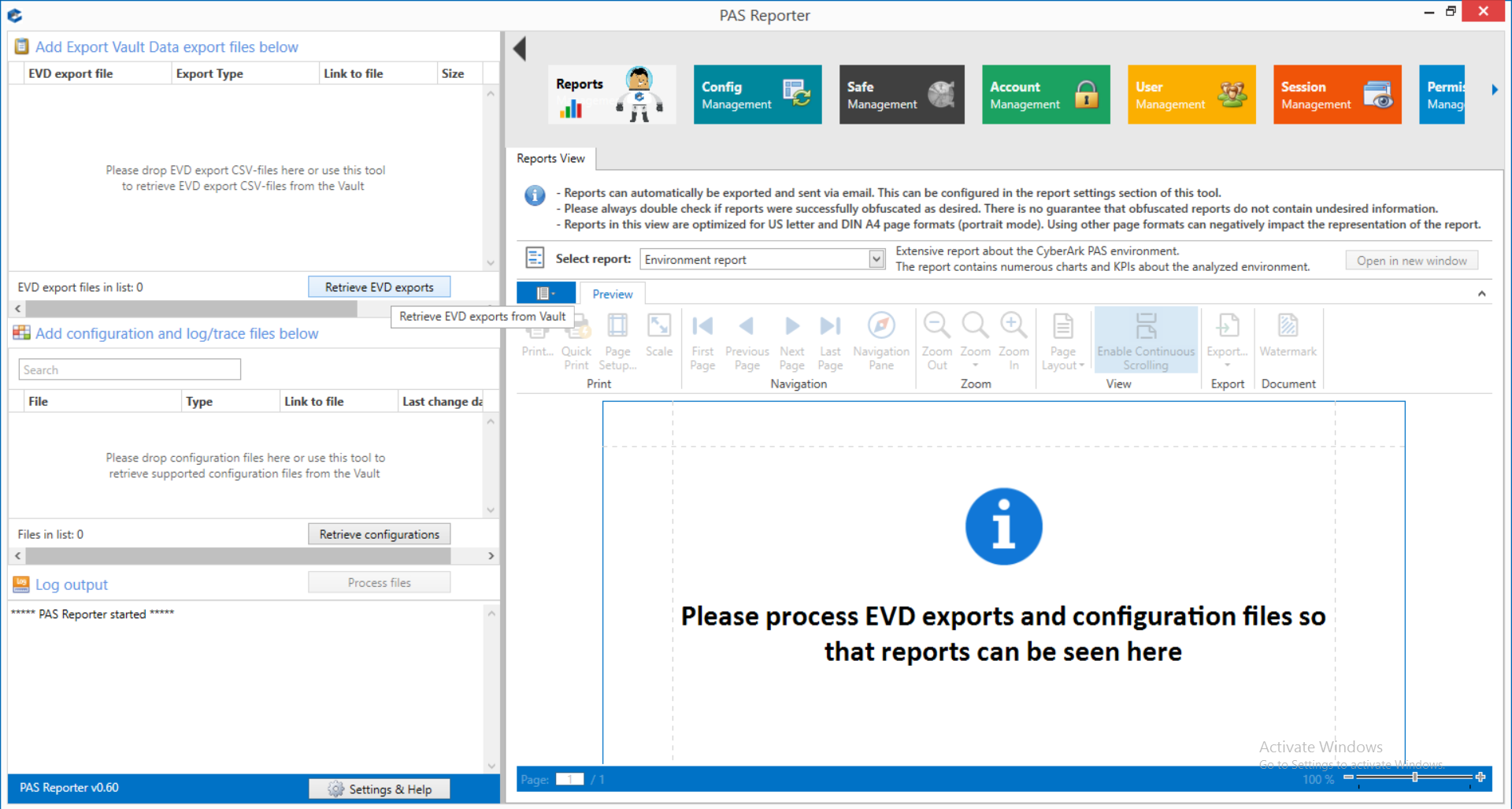Open the partially visible Permission Management tile
This screenshot has height=809, width=1512.
tap(1442, 95)
